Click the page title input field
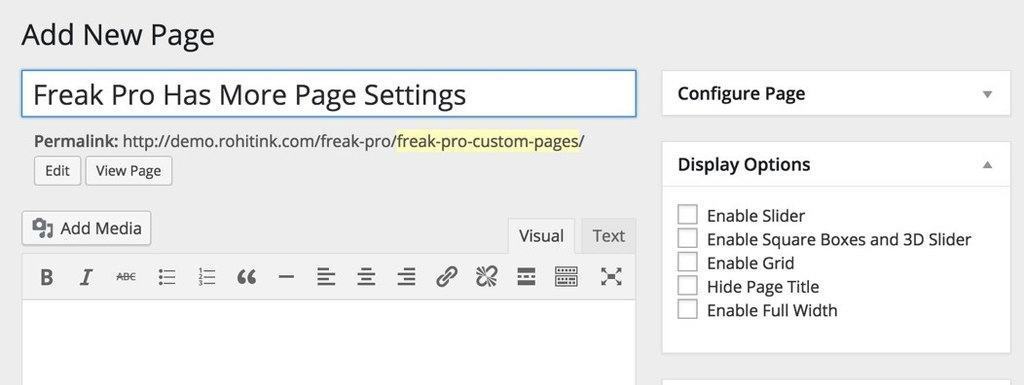Viewport: 1024px width, 385px height. click(328, 94)
